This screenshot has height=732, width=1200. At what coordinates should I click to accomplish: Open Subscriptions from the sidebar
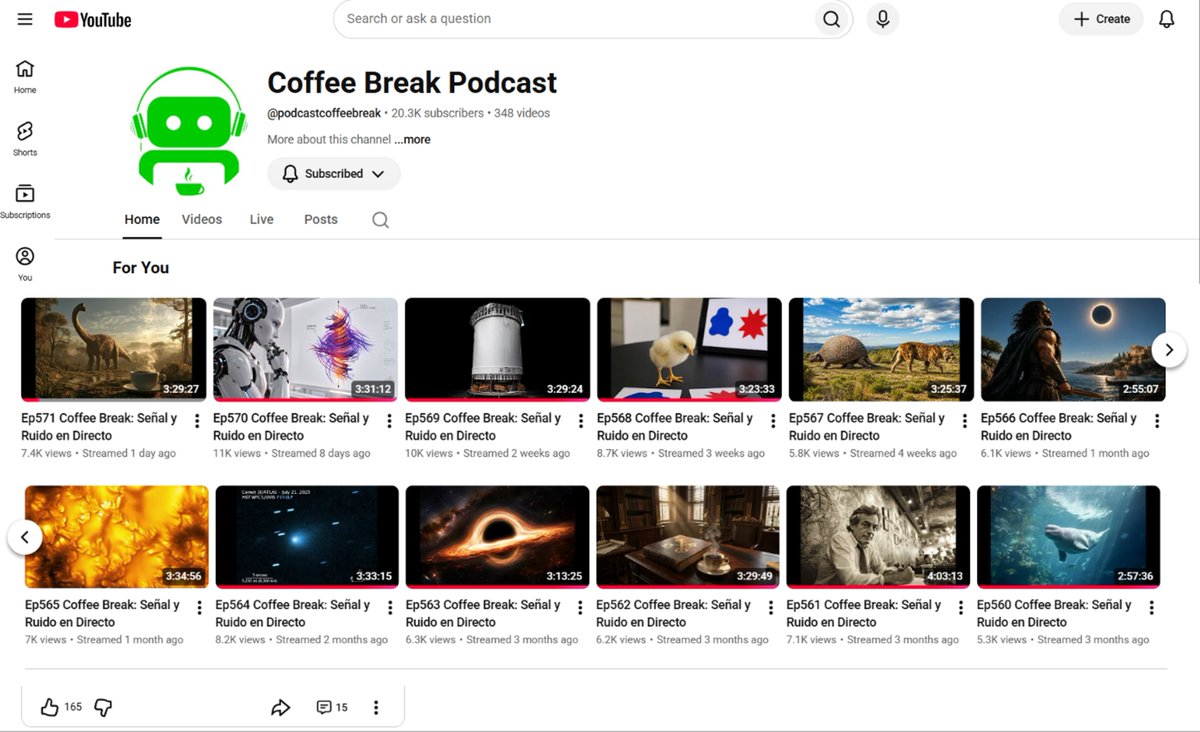click(25, 202)
